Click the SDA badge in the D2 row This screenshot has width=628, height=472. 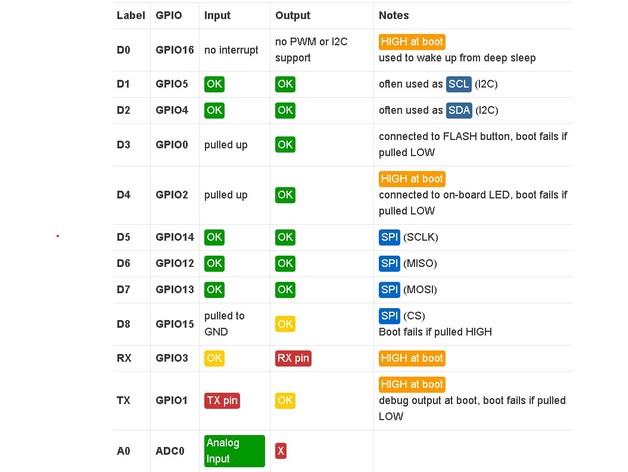point(459,110)
